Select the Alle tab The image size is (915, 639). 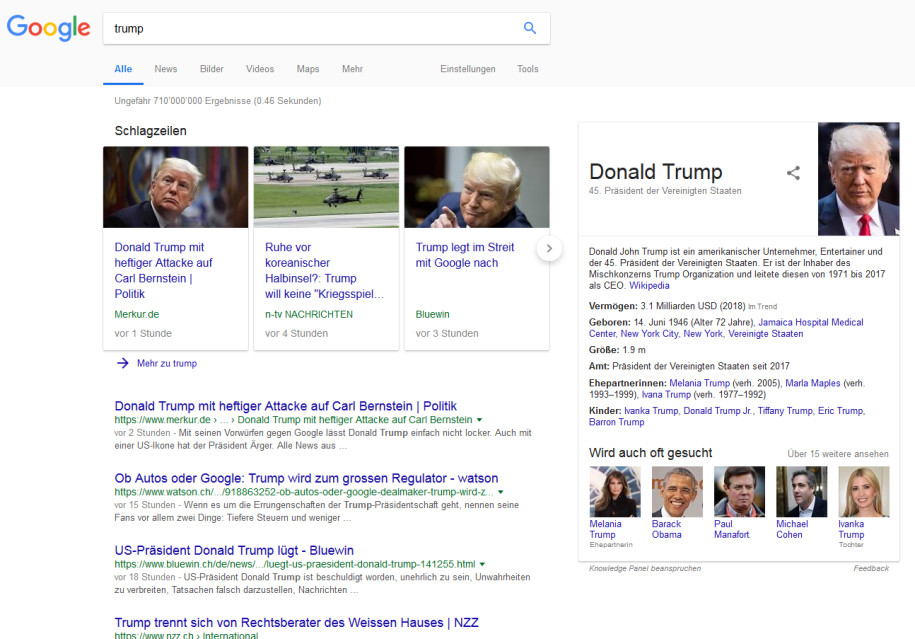[x=123, y=69]
